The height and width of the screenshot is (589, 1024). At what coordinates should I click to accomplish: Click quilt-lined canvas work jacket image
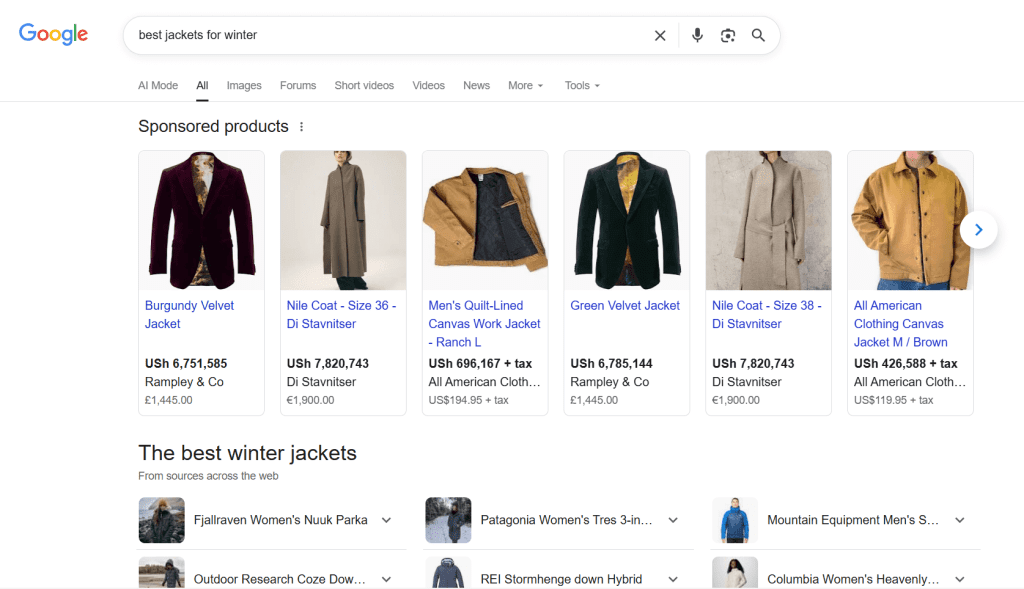pyautogui.click(x=485, y=221)
